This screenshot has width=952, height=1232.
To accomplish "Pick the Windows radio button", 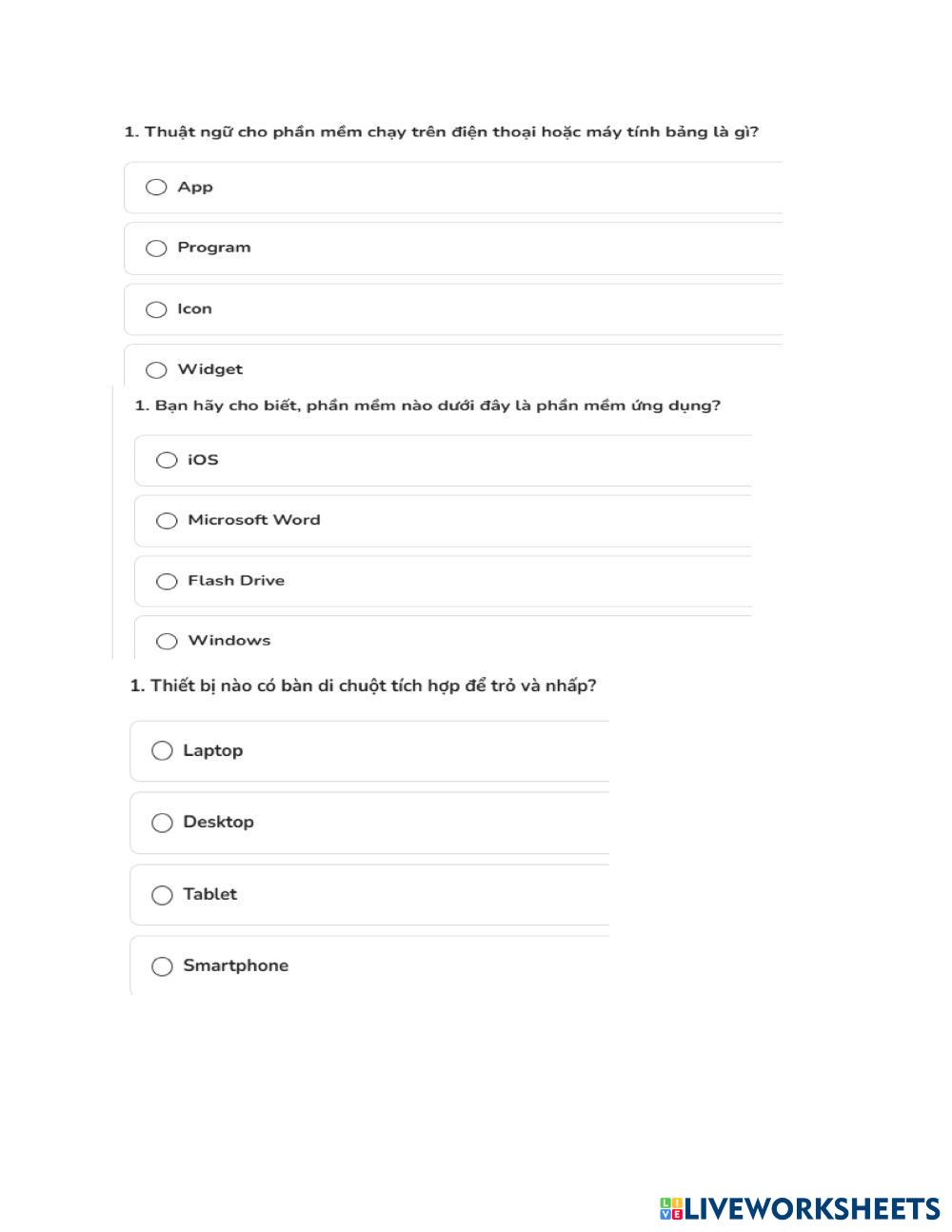I will pos(167,642).
